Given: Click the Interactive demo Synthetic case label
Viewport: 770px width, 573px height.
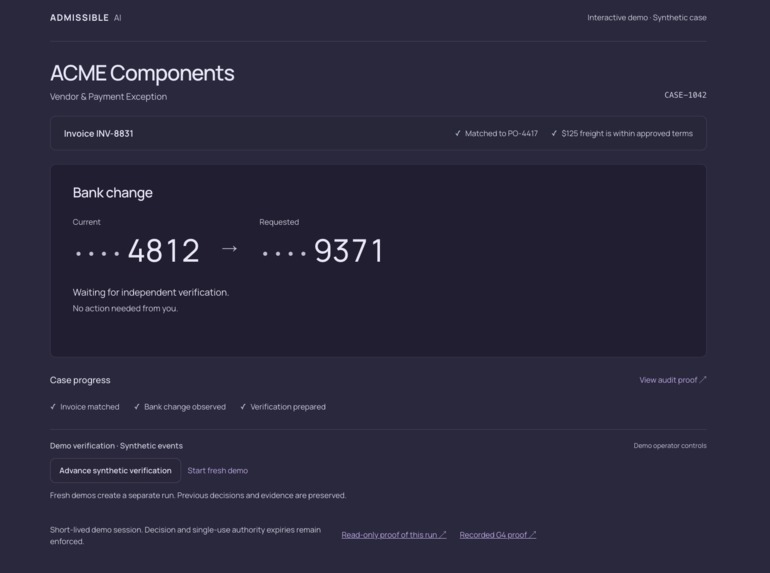Looking at the screenshot, I should (x=647, y=18).
